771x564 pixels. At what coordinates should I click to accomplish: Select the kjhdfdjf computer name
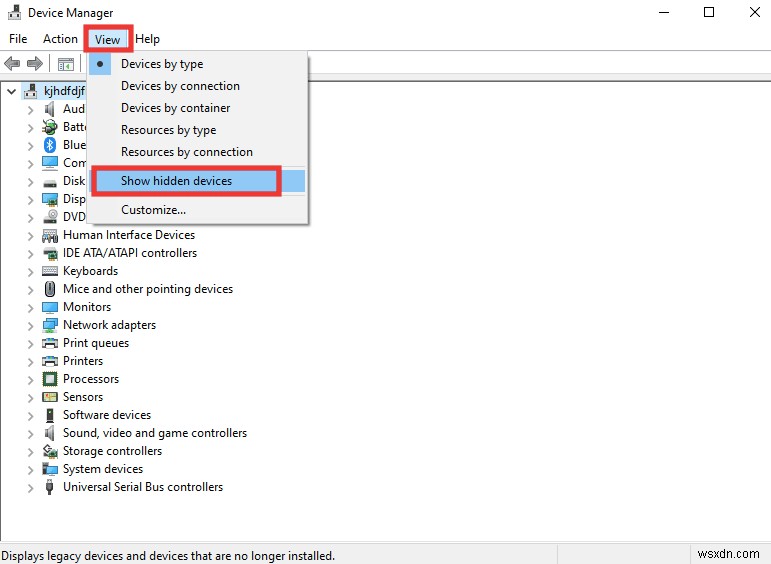point(64,91)
